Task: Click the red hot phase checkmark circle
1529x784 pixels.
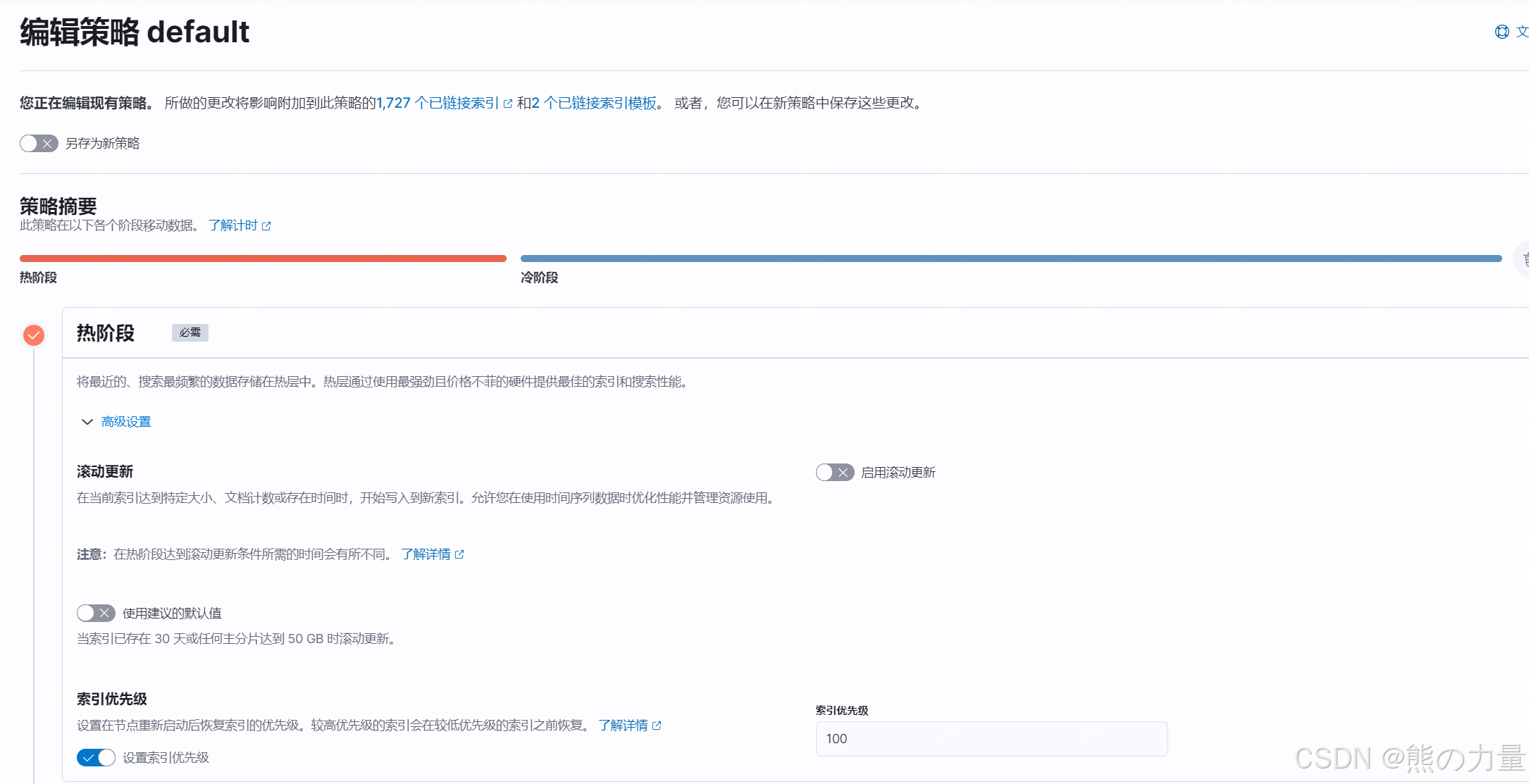Action: [x=34, y=335]
